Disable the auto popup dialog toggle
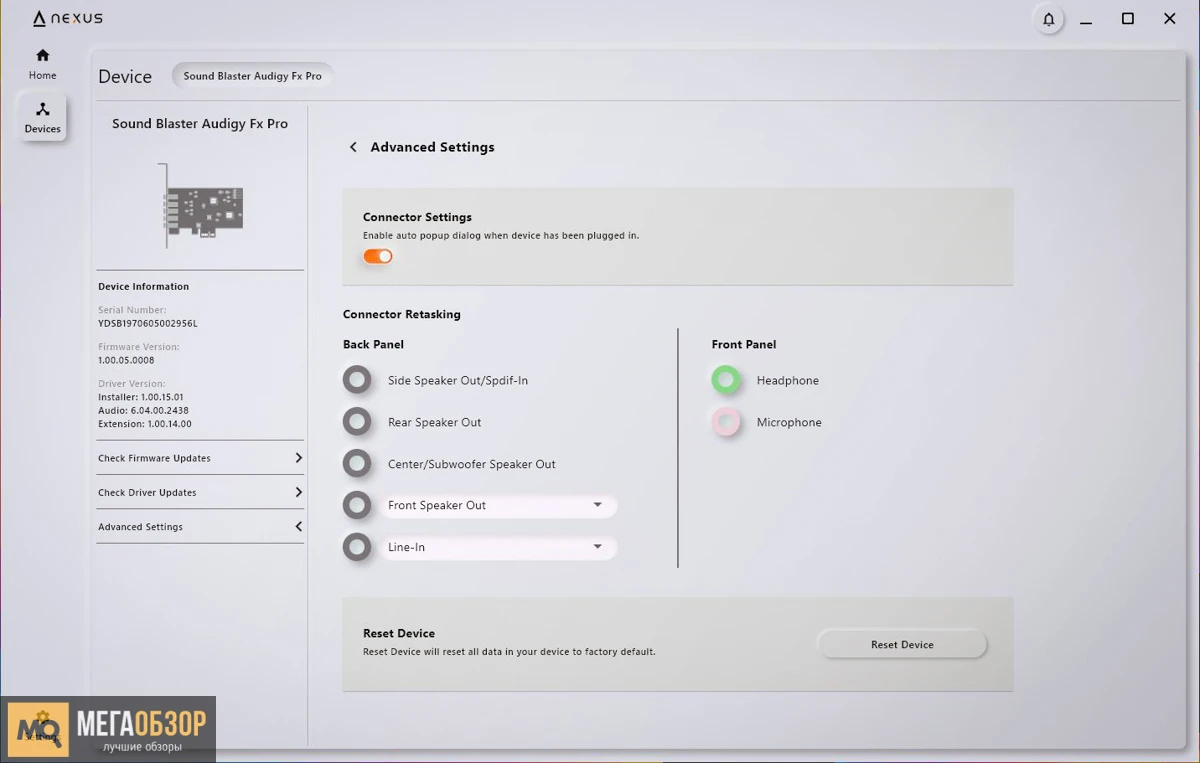 378,256
